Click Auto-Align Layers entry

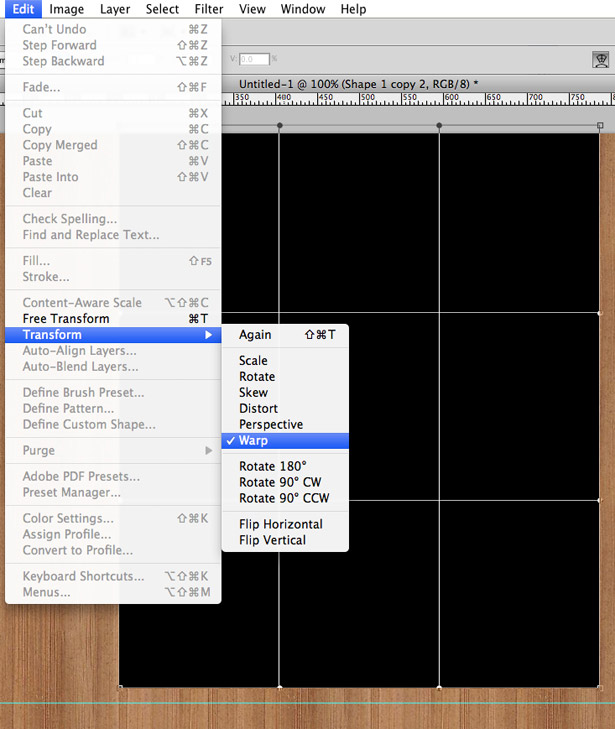coord(113,351)
